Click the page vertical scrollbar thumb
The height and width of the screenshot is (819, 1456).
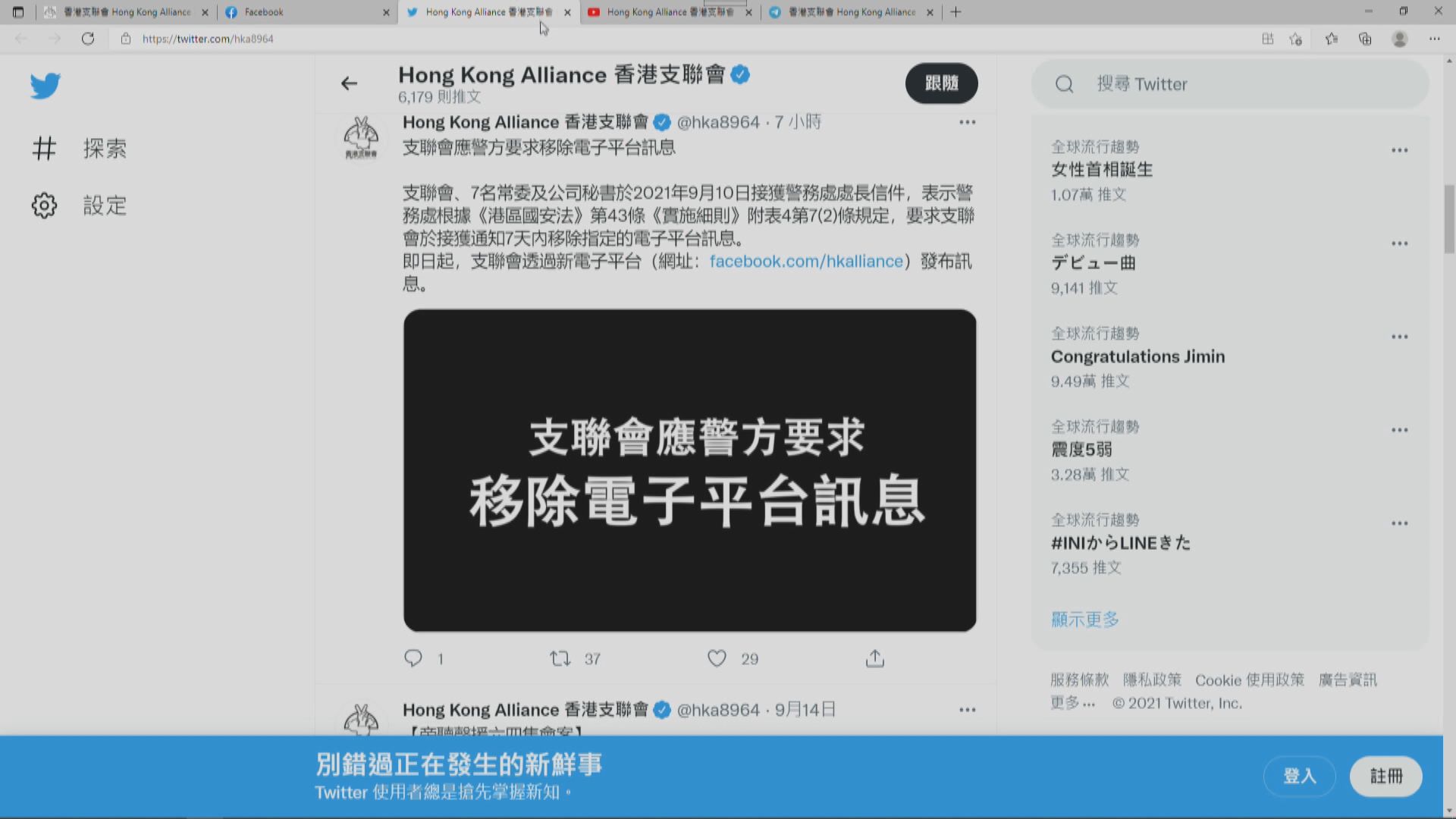tap(1449, 220)
